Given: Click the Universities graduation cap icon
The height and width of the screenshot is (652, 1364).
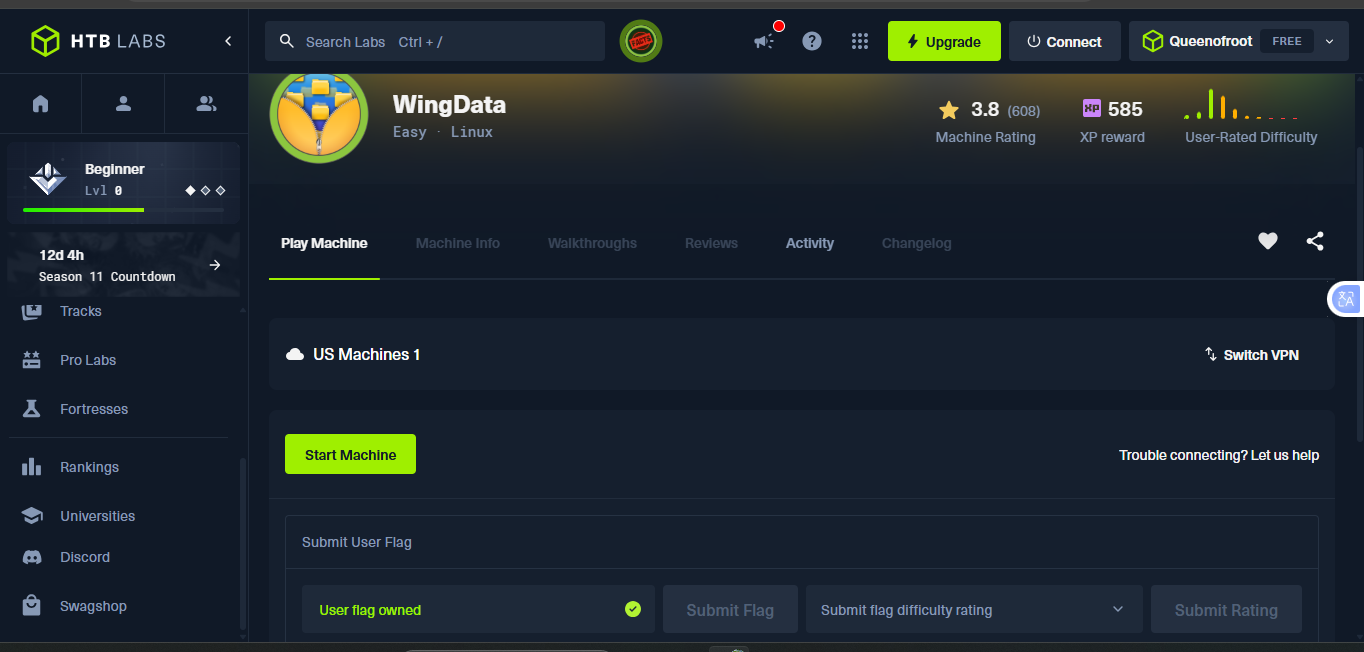Looking at the screenshot, I should [32, 516].
